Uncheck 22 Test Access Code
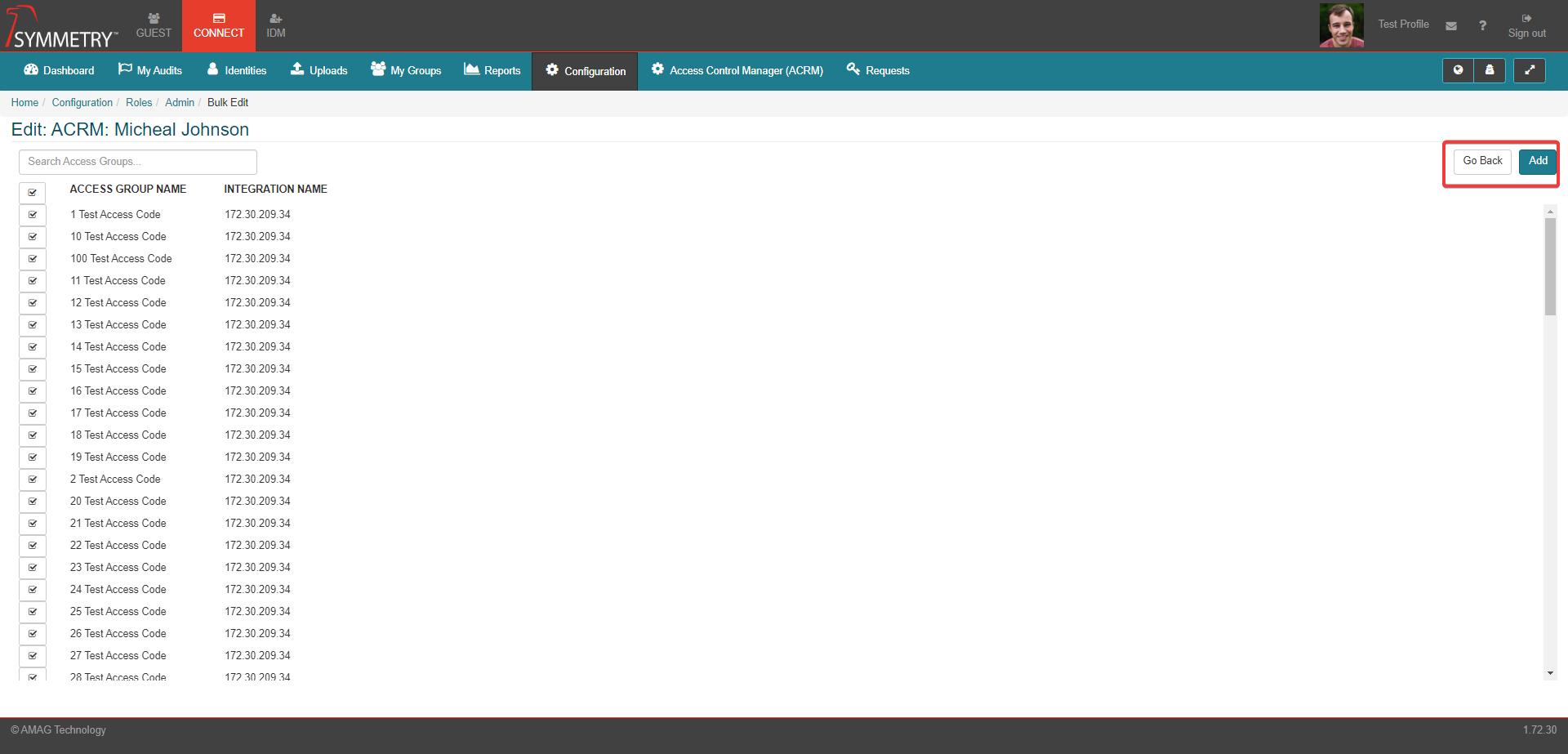This screenshot has width=1568, height=754. pos(33,546)
